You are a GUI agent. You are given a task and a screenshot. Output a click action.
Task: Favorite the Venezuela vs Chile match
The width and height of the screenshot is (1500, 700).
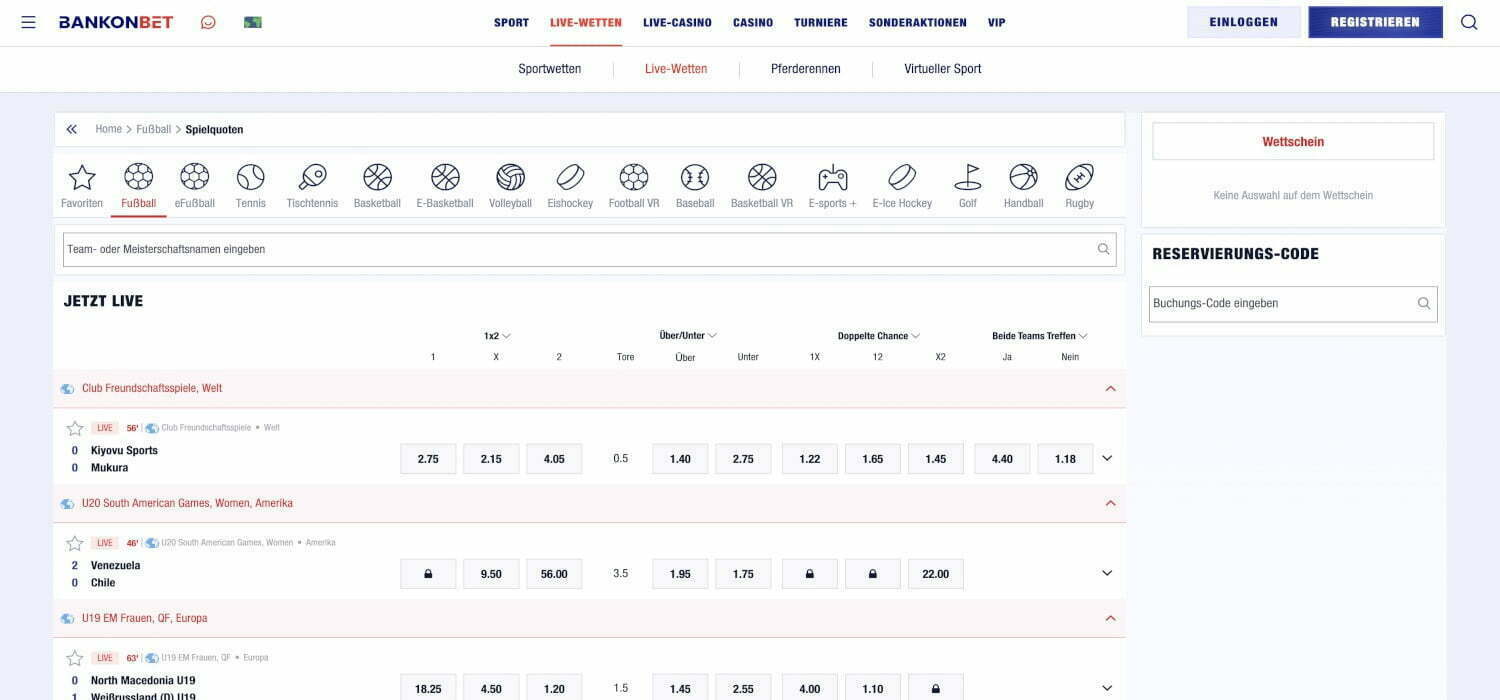[x=75, y=543]
